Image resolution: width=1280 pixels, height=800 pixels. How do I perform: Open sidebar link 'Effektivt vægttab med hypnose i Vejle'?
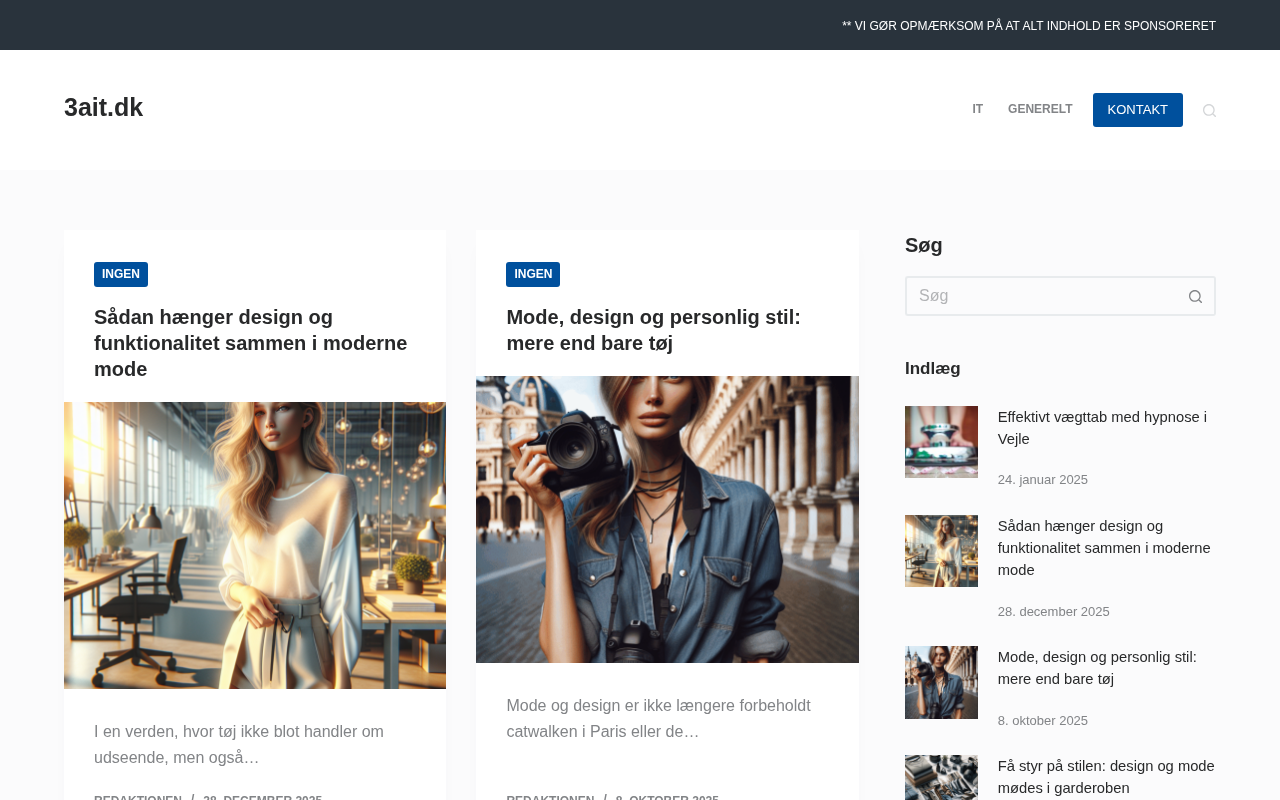coord(1102,428)
